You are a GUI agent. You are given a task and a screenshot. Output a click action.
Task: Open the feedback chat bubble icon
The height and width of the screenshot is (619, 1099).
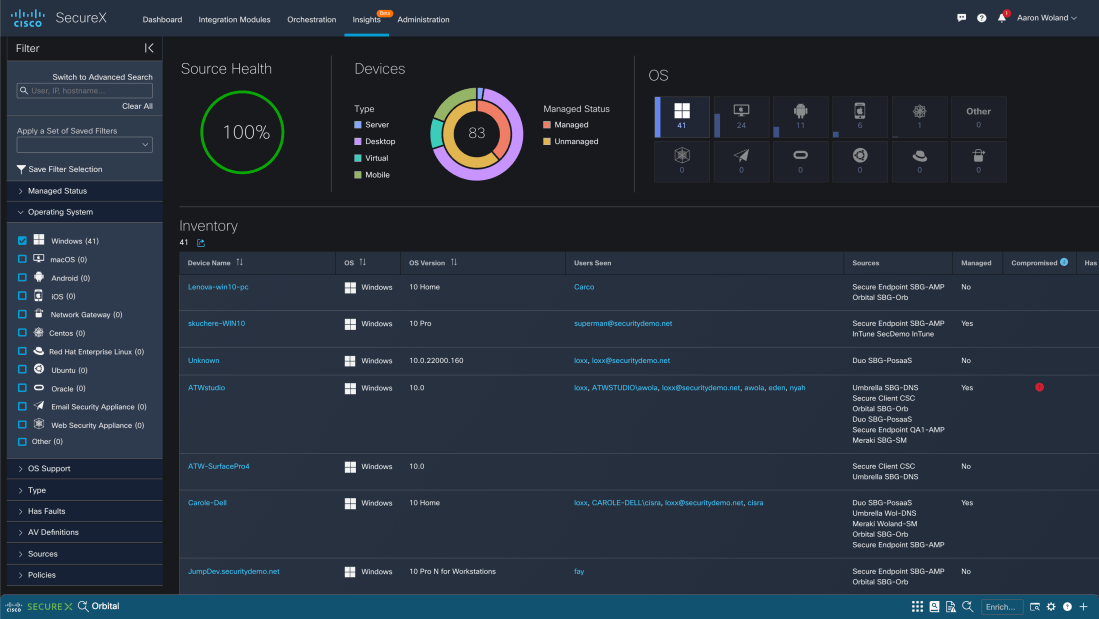coord(961,18)
